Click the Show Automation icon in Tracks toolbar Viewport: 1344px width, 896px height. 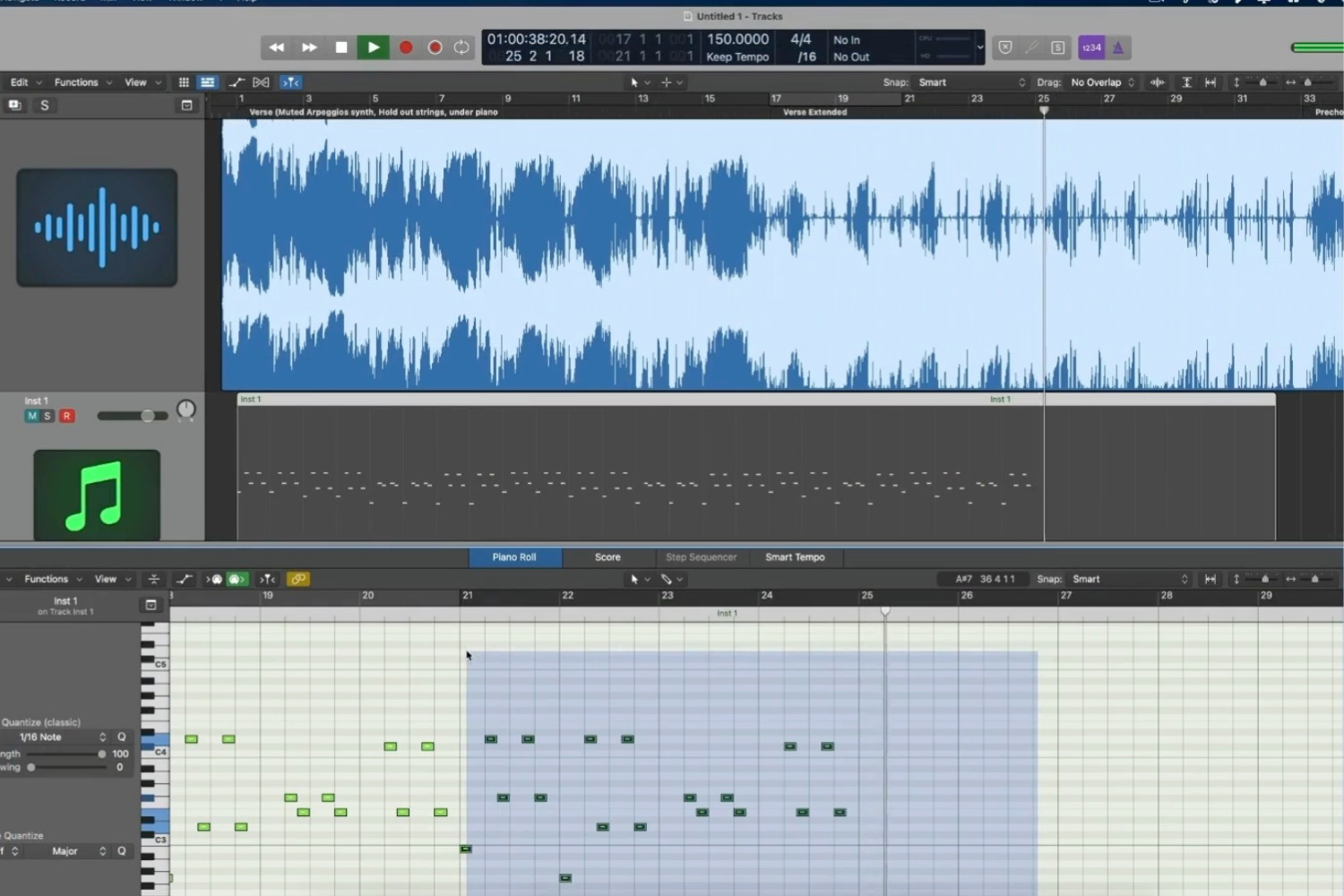pyautogui.click(x=237, y=82)
